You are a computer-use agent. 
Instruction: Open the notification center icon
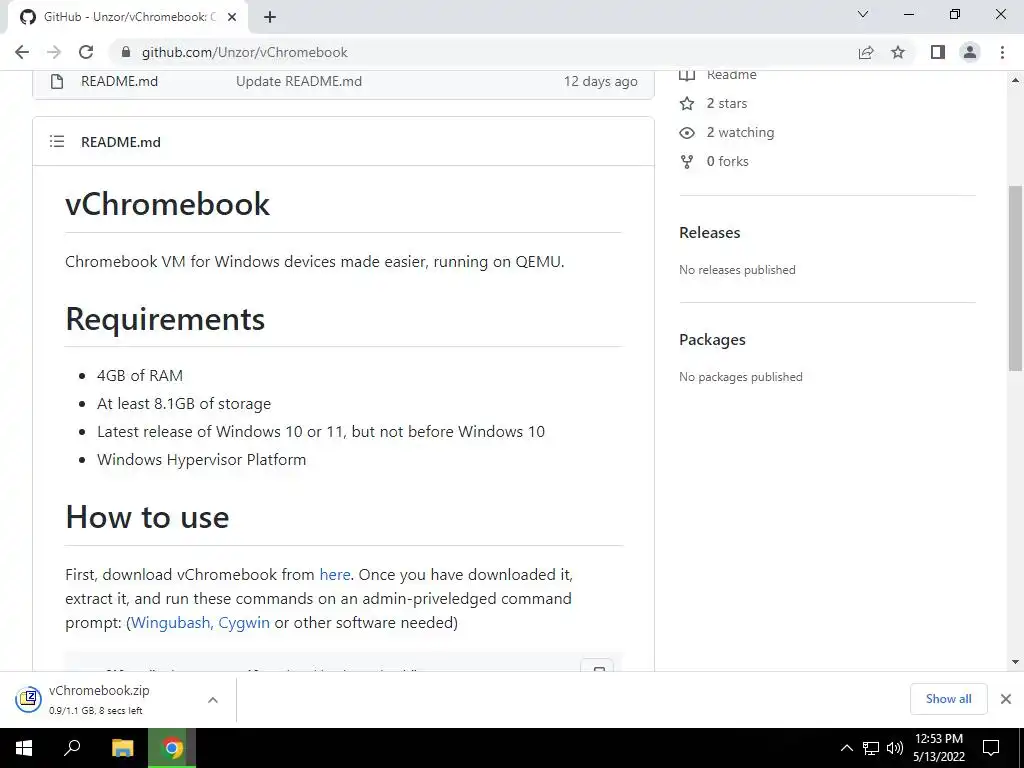pyautogui.click(x=991, y=748)
